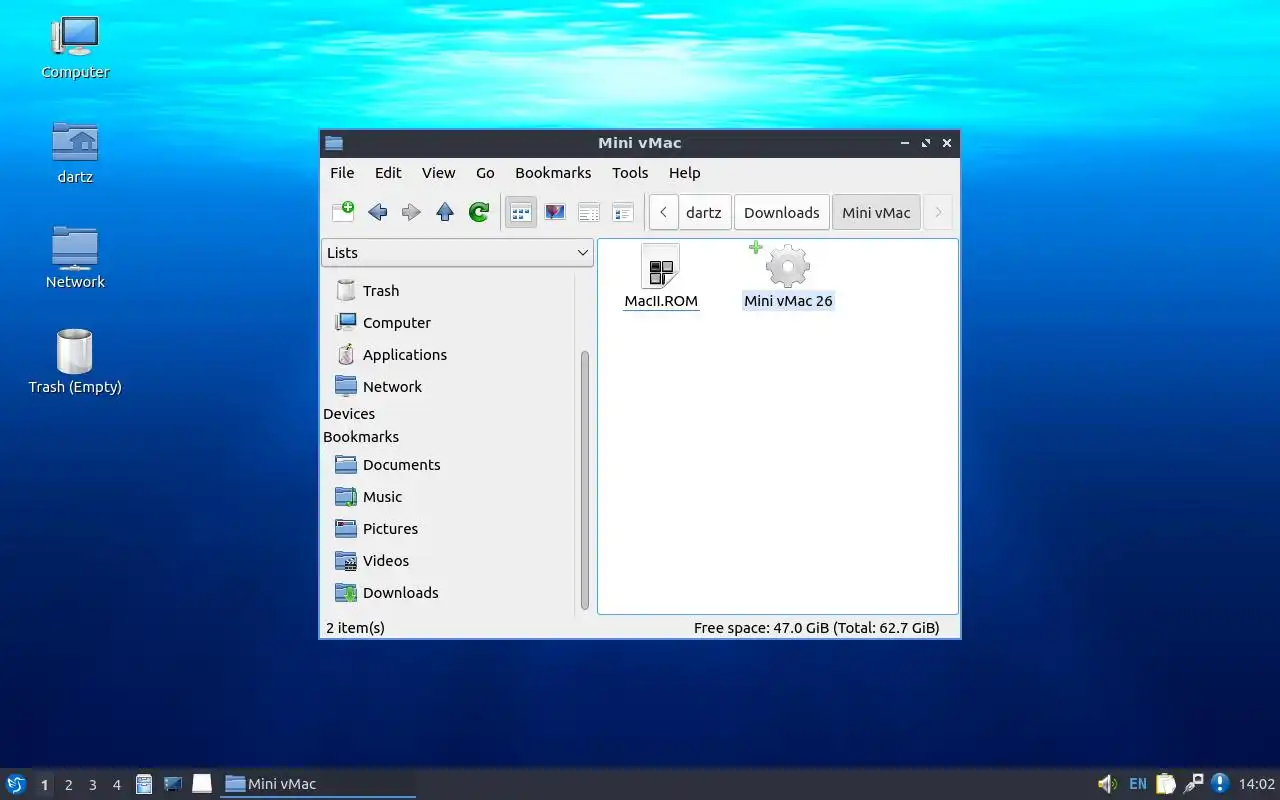Go to Downloads in the path bar
The image size is (1280, 800).
click(x=781, y=212)
